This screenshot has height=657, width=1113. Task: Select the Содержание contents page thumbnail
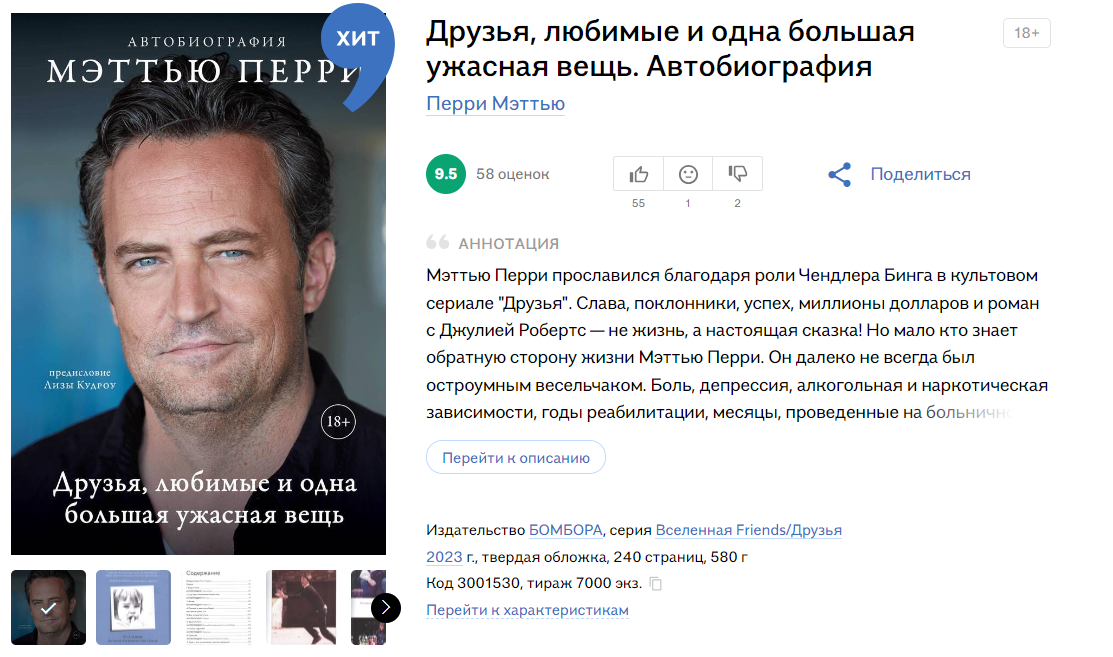click(219, 607)
